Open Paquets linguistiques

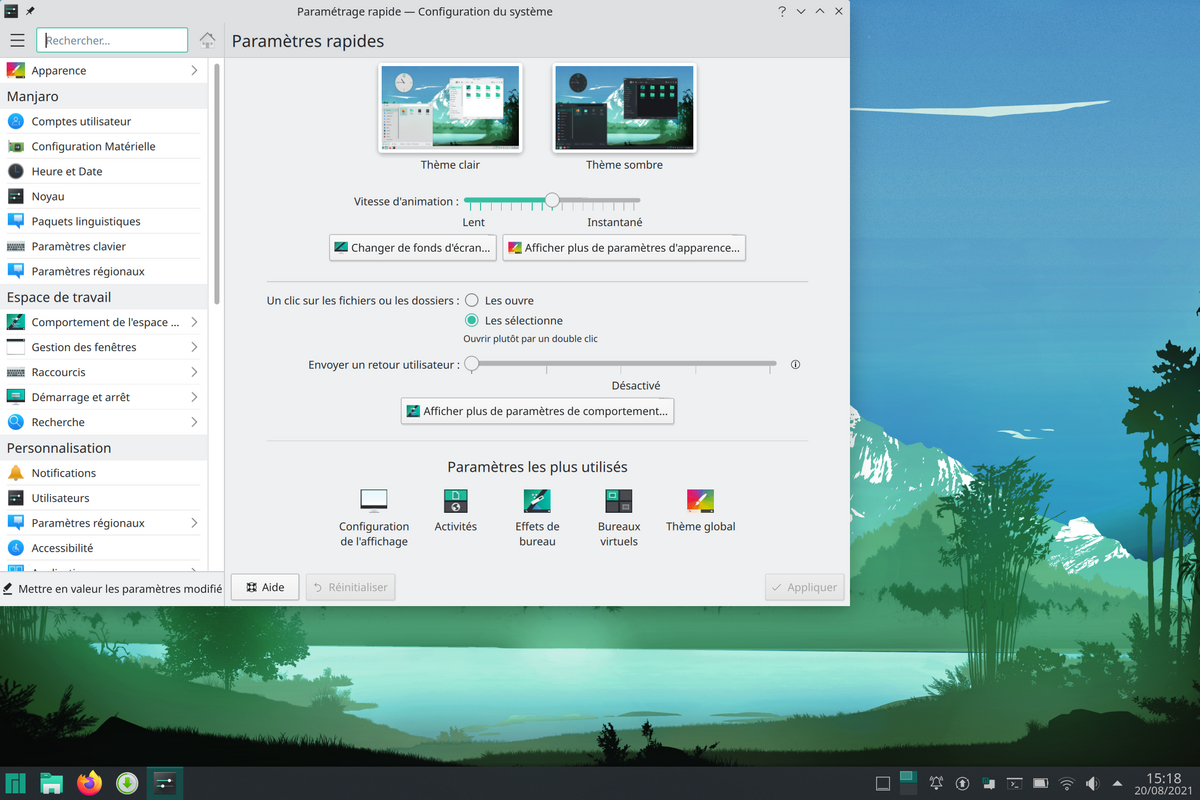[103, 221]
